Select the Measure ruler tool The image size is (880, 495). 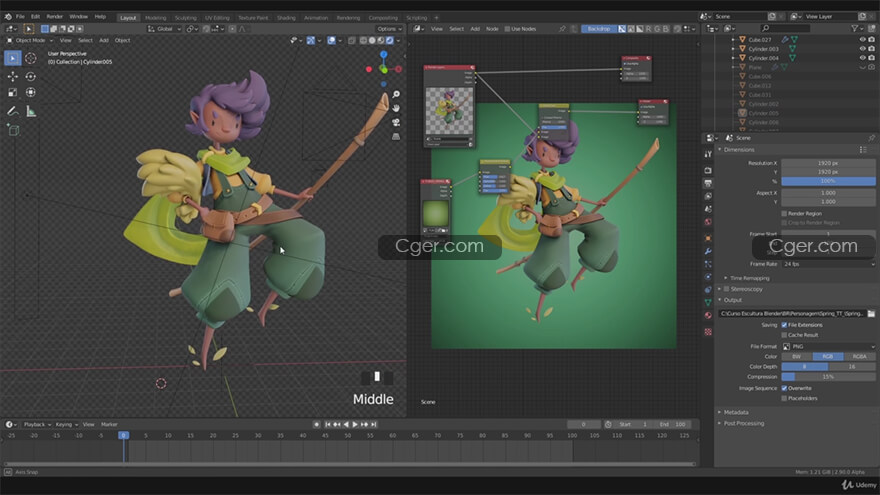pos(31,112)
